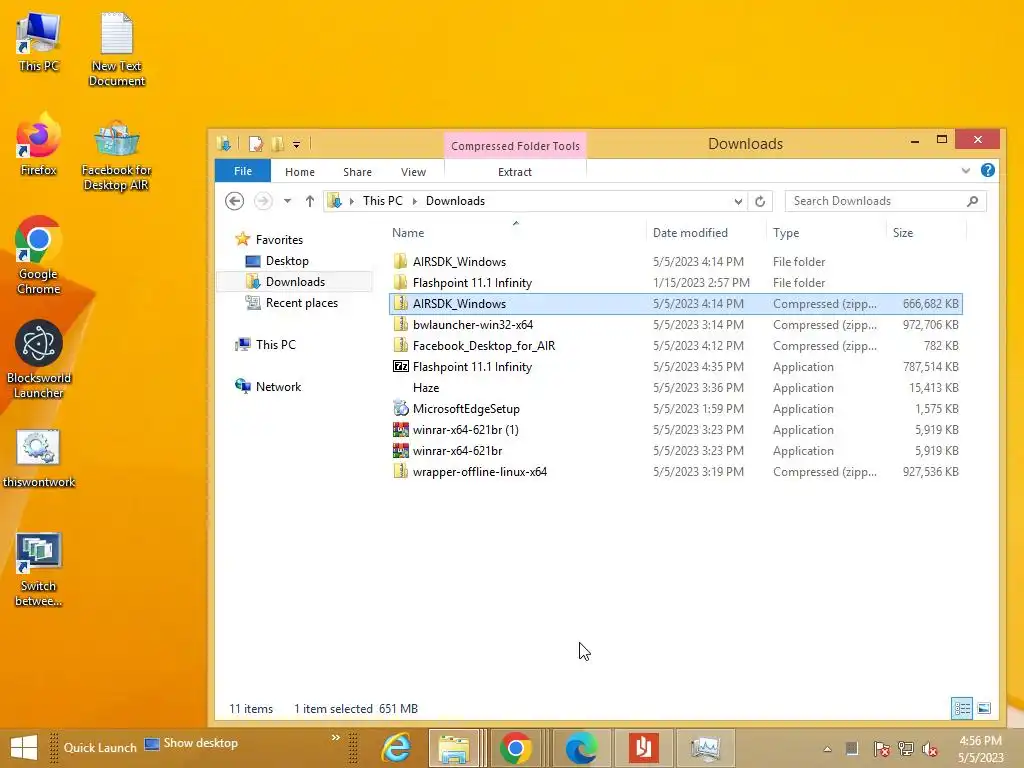
Task: Open the Extract ribbon tab
Action: coord(515,172)
